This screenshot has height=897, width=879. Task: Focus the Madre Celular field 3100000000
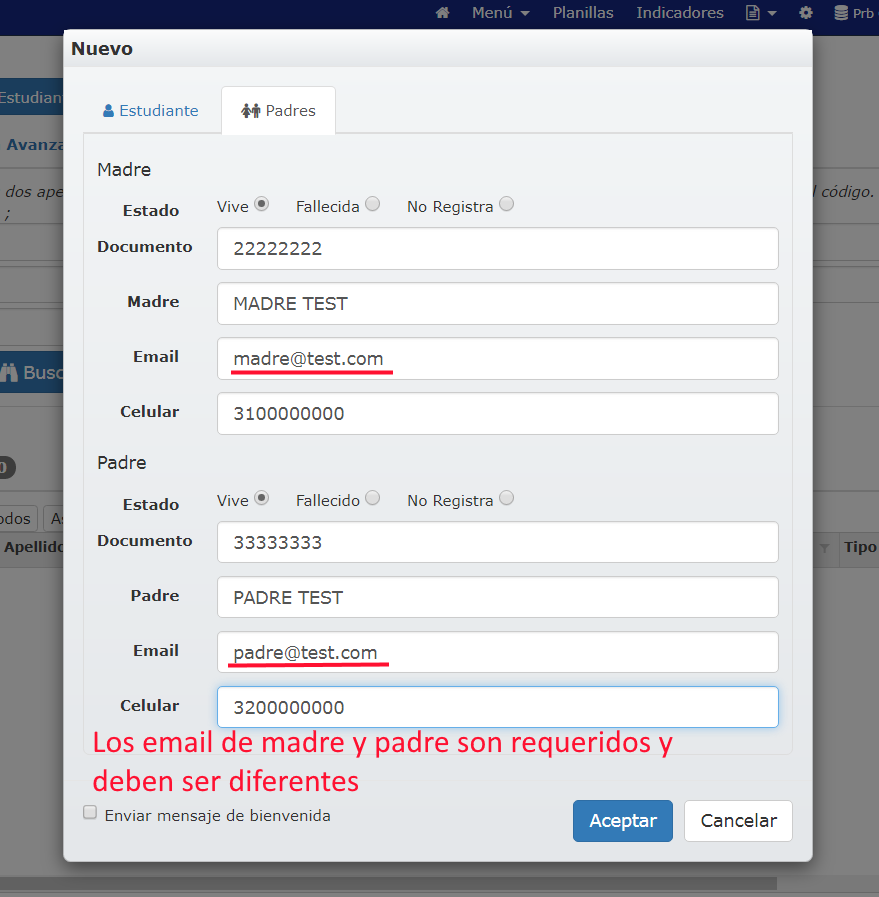pyautogui.click(x=498, y=414)
